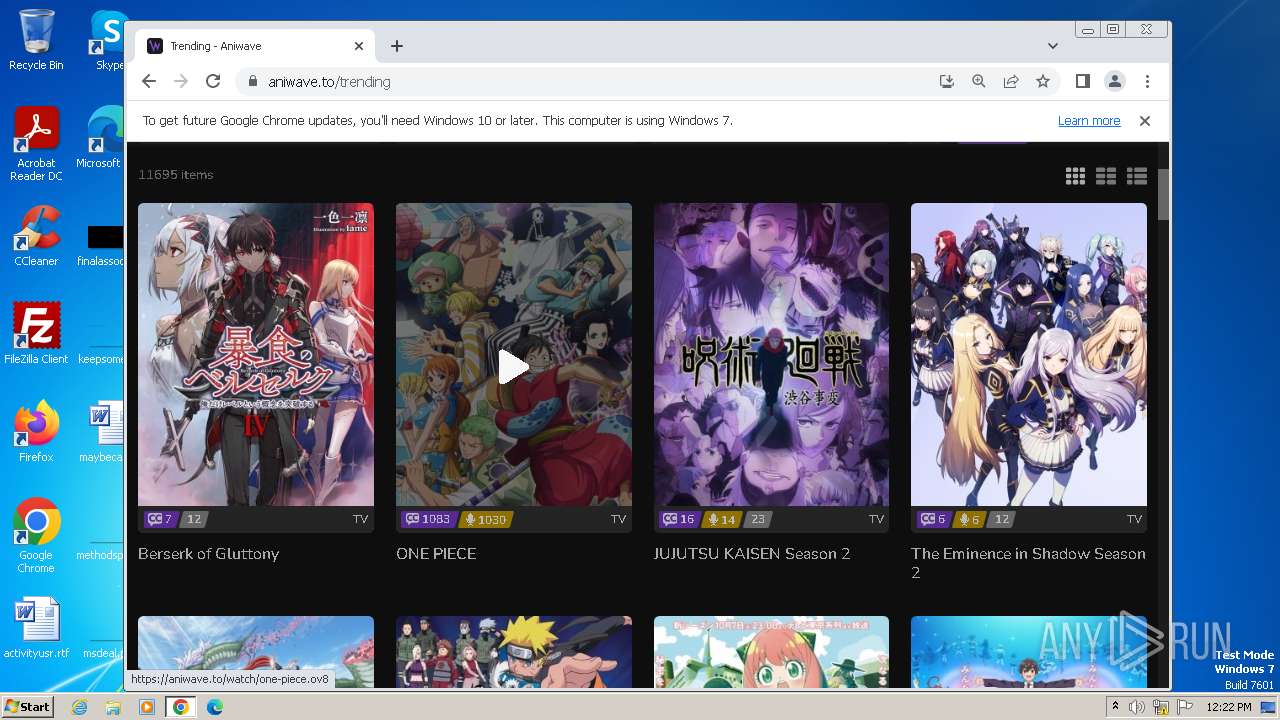Play ONE PIECE from poster

point(514,366)
